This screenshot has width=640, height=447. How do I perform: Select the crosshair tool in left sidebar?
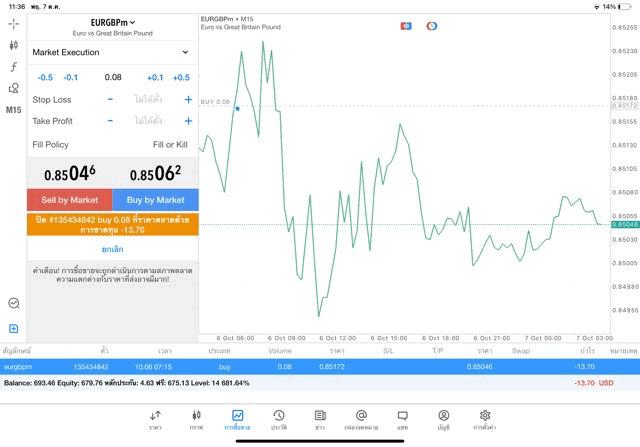[13, 23]
